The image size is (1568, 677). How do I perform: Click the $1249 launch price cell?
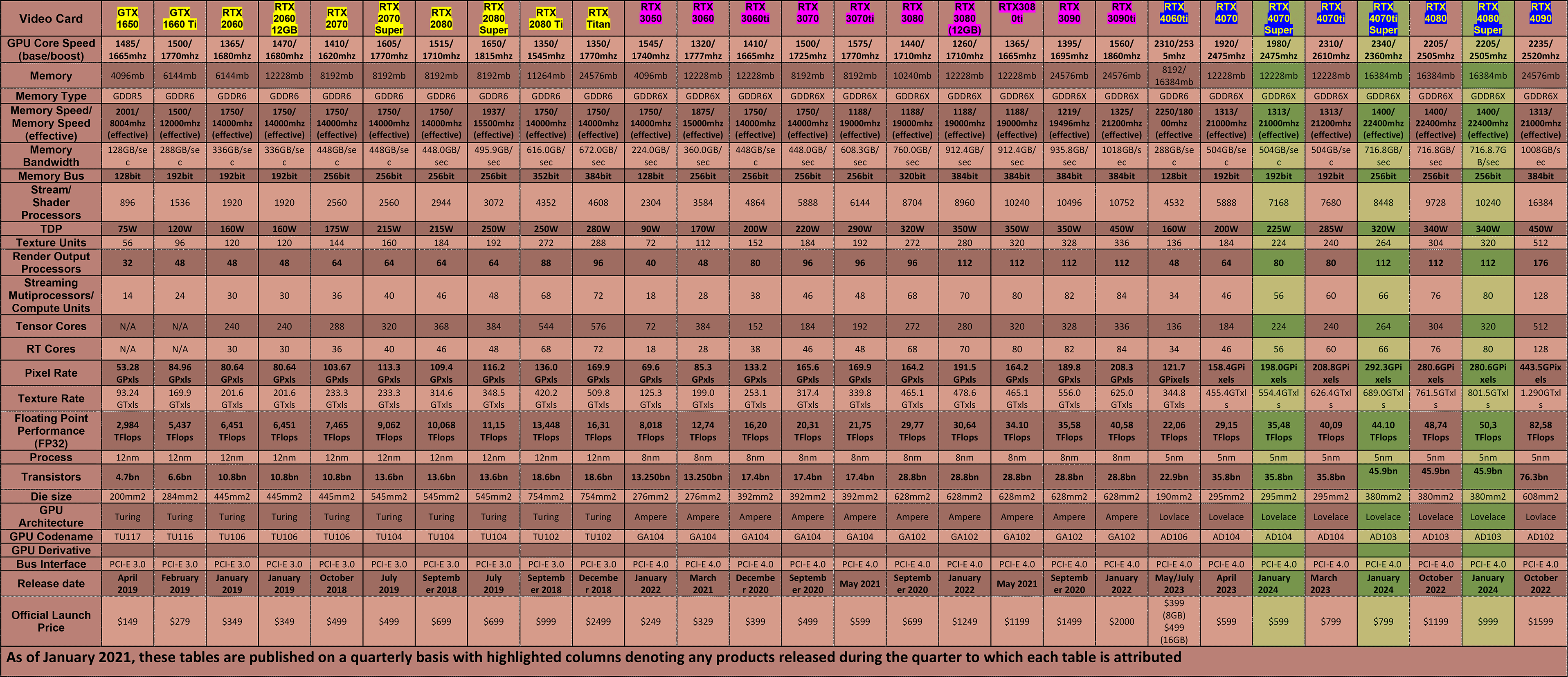click(965, 621)
